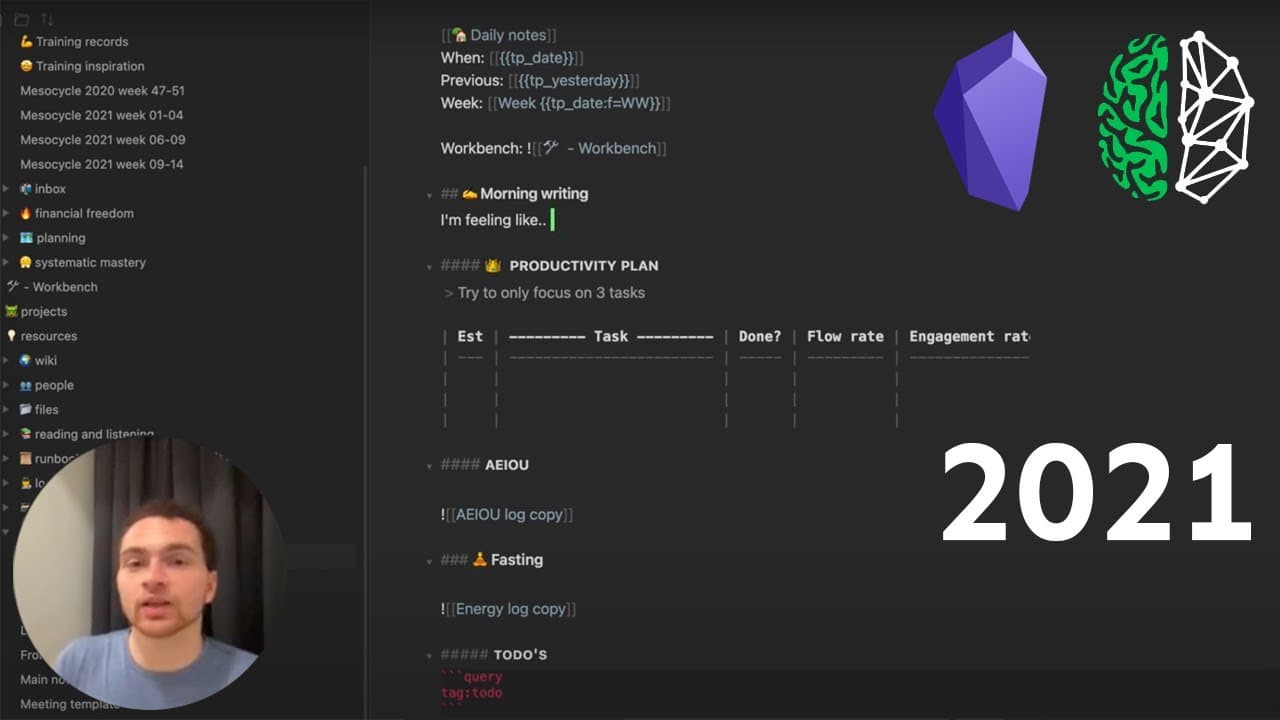
Task: Click the tag:todo query line
Action: pos(472,693)
